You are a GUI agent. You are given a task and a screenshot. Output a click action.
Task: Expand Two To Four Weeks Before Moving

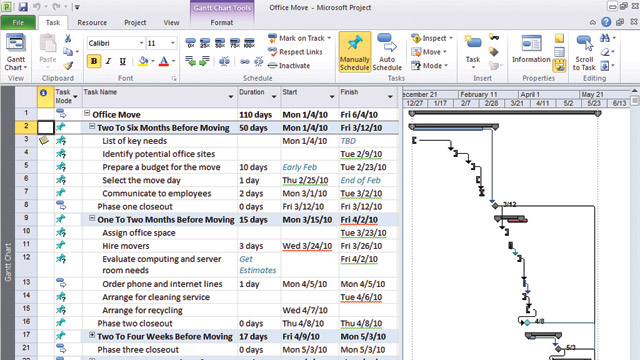click(92, 335)
